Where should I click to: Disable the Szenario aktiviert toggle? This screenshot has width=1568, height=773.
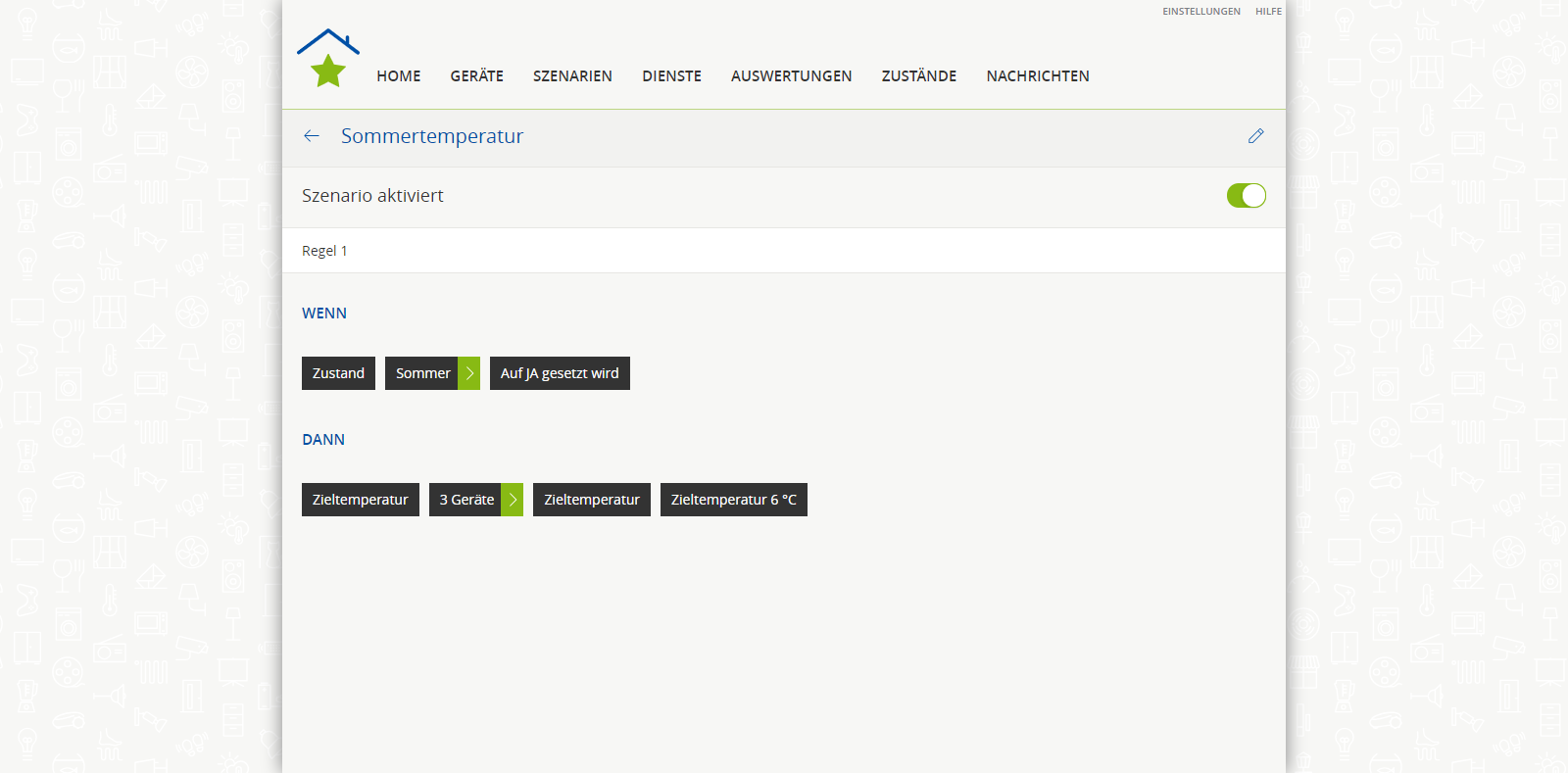click(1246, 196)
